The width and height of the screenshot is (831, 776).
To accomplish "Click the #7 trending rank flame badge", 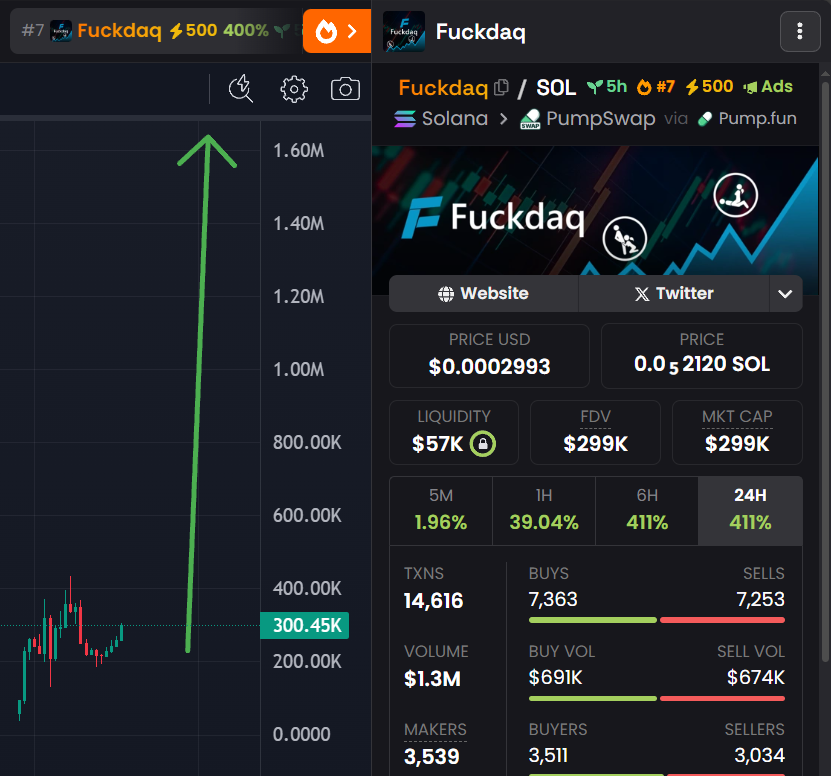I will click(x=656, y=86).
